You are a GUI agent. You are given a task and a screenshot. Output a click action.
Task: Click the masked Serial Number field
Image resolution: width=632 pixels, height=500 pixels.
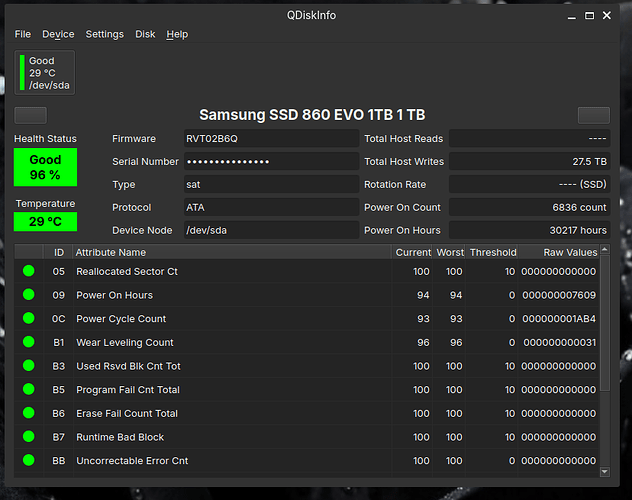pos(271,162)
